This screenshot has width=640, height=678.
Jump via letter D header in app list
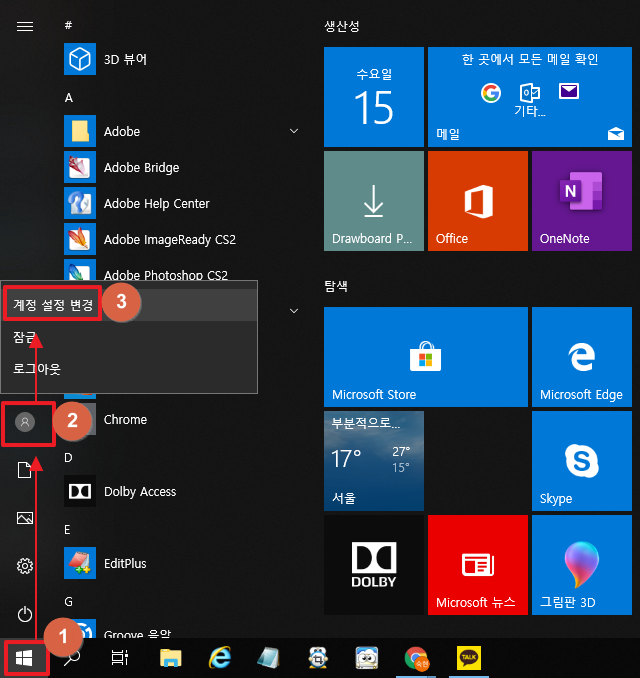click(68, 457)
